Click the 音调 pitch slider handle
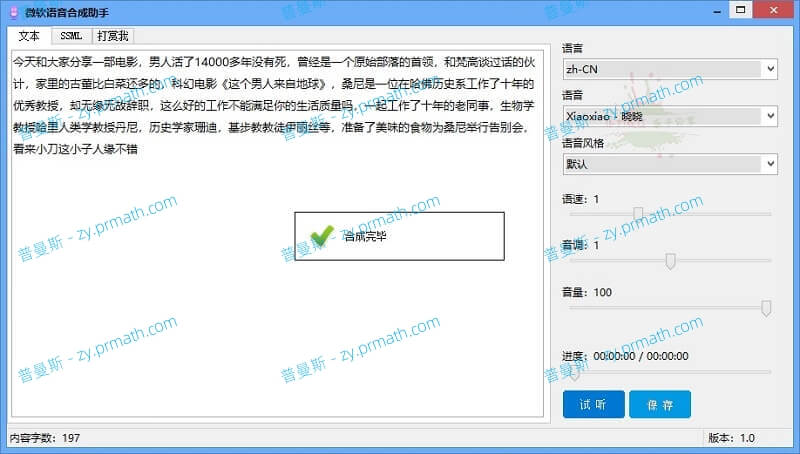This screenshot has height=454, width=800. click(670, 261)
